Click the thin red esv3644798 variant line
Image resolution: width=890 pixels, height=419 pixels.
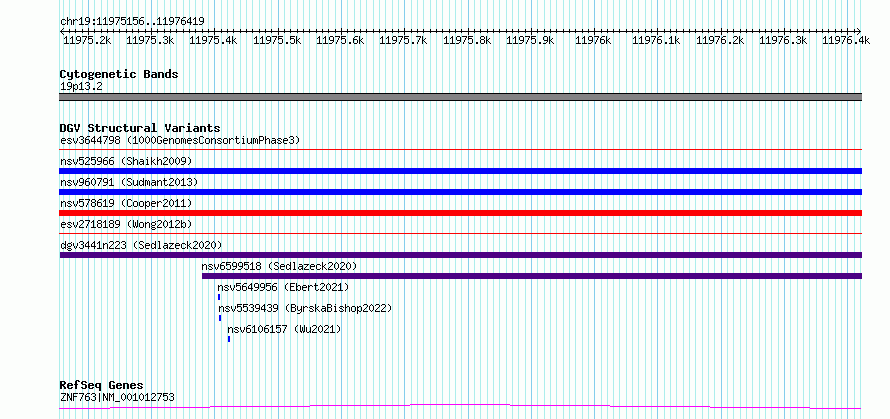[460, 150]
